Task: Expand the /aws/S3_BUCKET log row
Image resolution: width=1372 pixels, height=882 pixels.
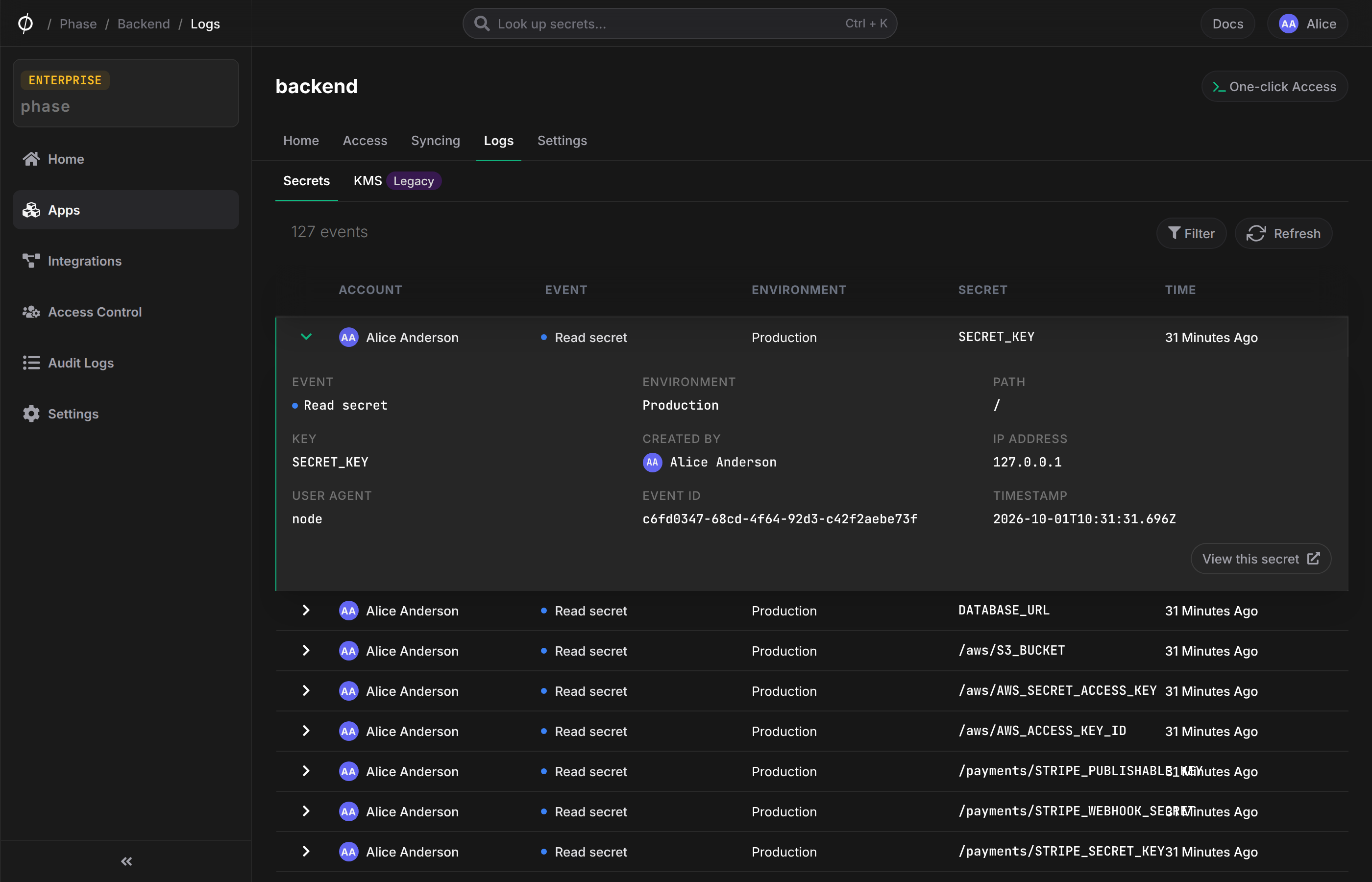Action: [306, 651]
